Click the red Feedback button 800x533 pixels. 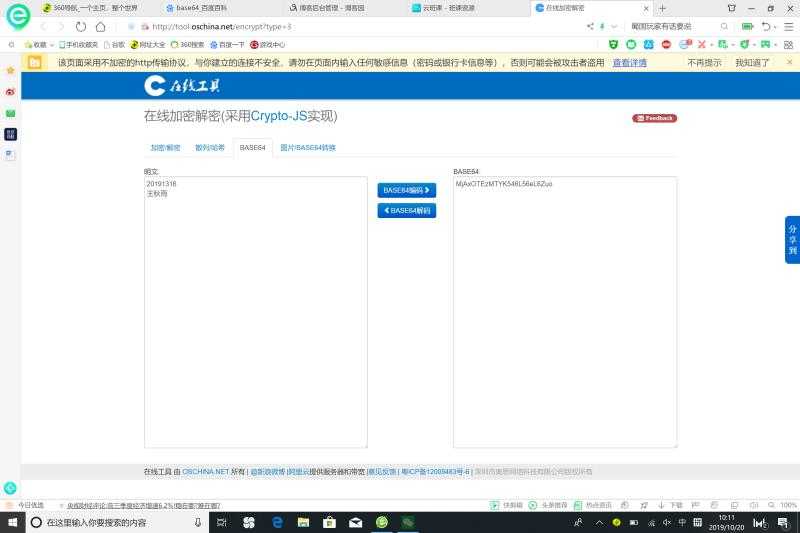pos(655,118)
